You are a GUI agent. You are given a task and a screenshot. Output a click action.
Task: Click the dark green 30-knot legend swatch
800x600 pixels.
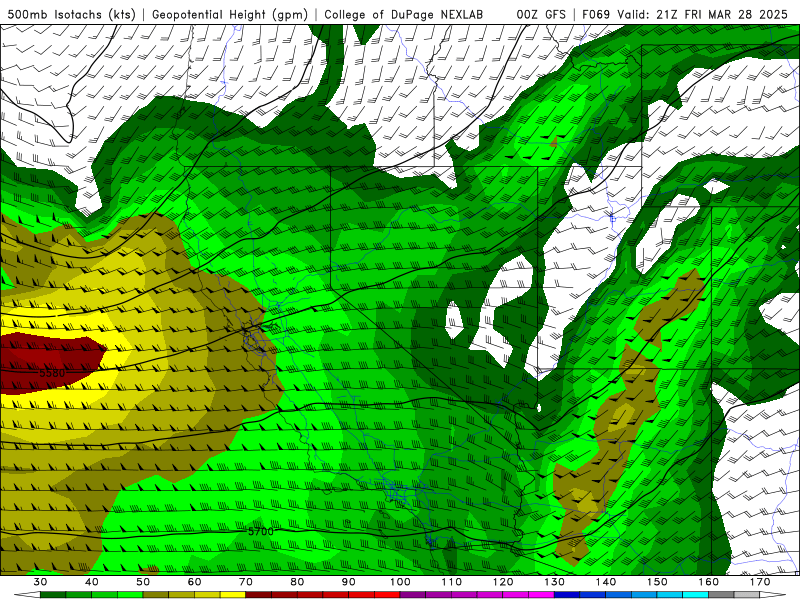point(53,596)
